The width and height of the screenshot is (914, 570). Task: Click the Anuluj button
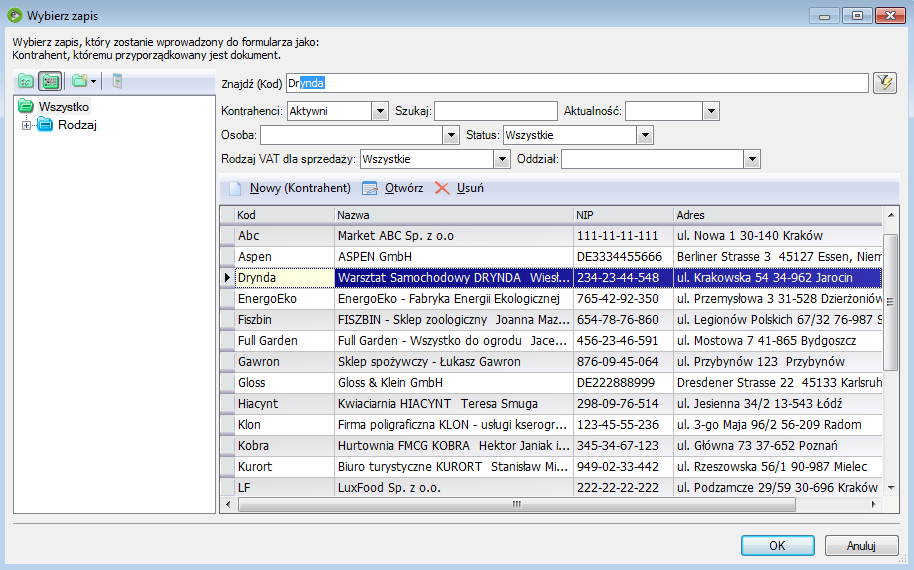pos(862,546)
